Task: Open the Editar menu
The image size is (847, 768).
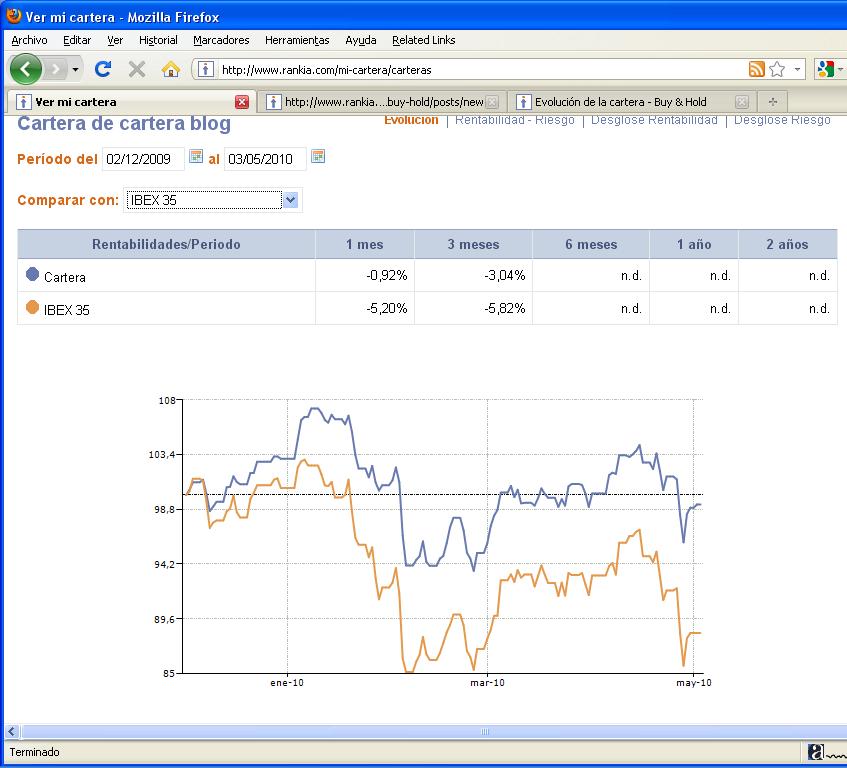Action: [x=77, y=40]
